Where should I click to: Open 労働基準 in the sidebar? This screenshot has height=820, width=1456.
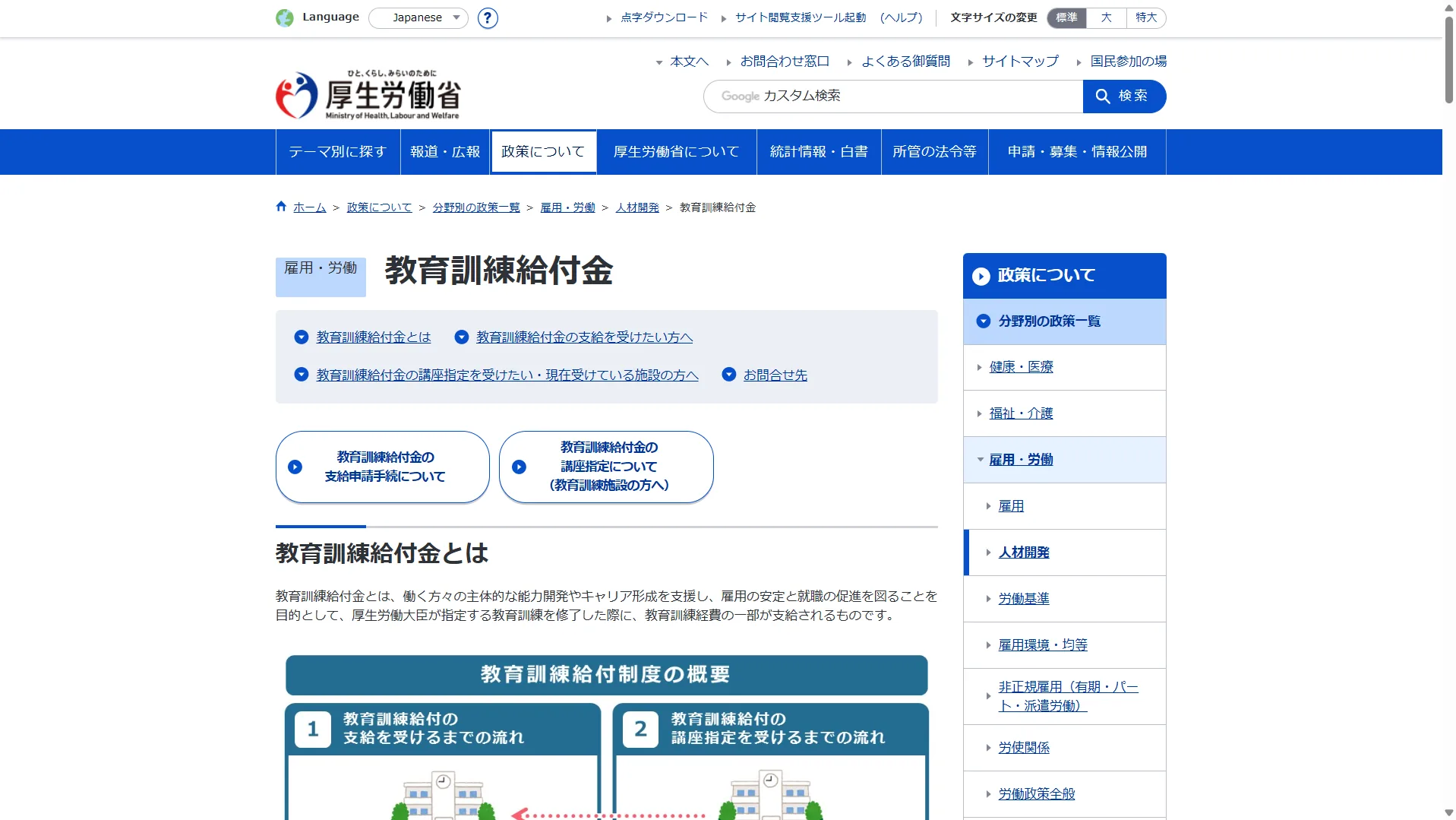(x=1024, y=599)
